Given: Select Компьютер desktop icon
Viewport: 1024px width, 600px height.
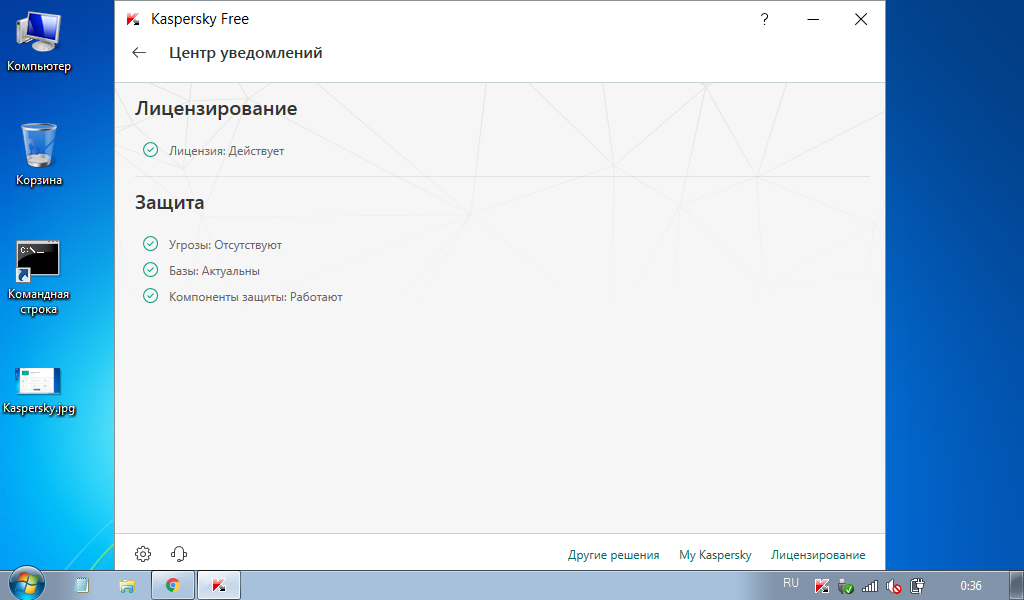Looking at the screenshot, I should [39, 42].
